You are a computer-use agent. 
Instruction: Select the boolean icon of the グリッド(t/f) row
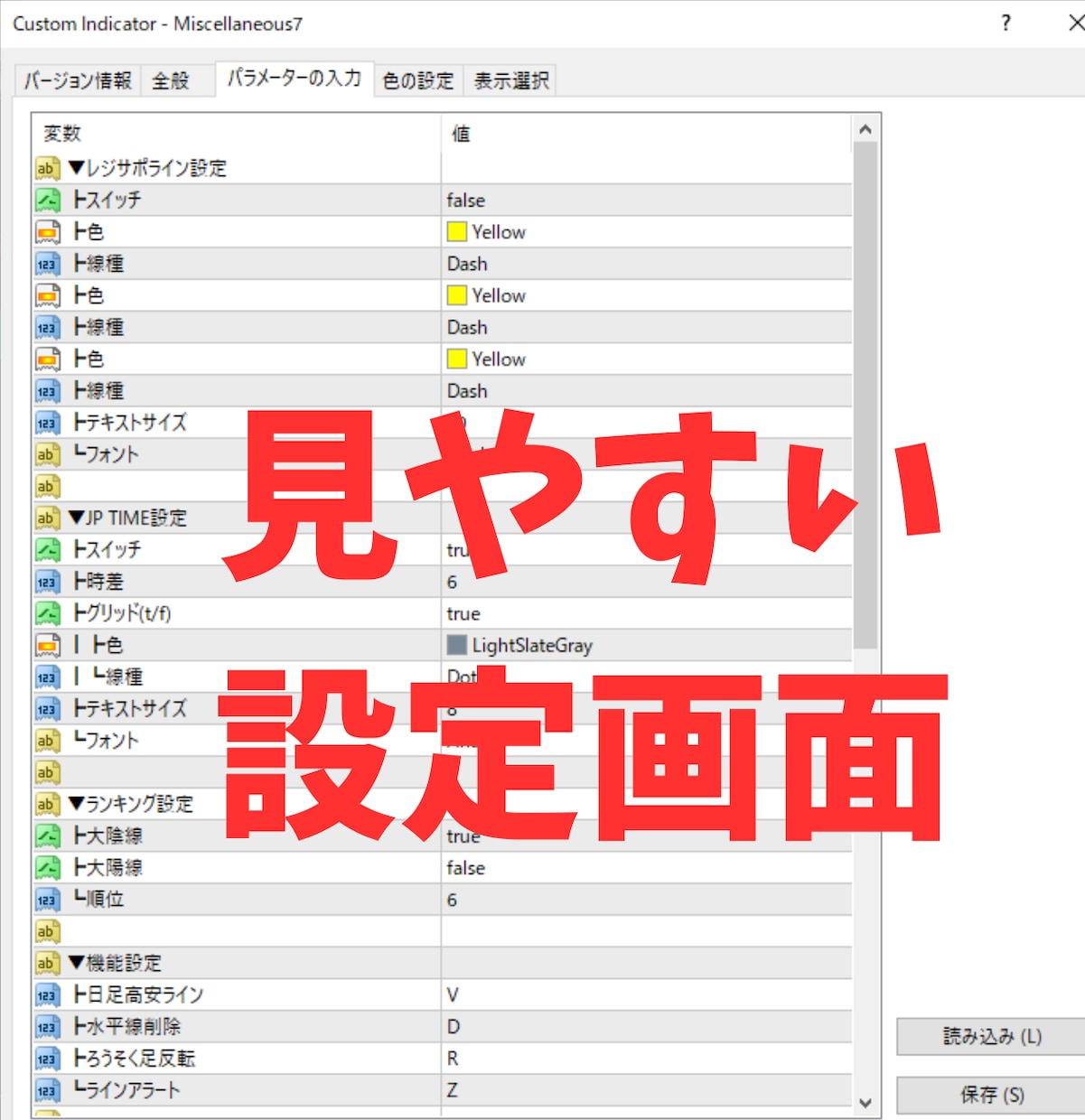(x=47, y=613)
